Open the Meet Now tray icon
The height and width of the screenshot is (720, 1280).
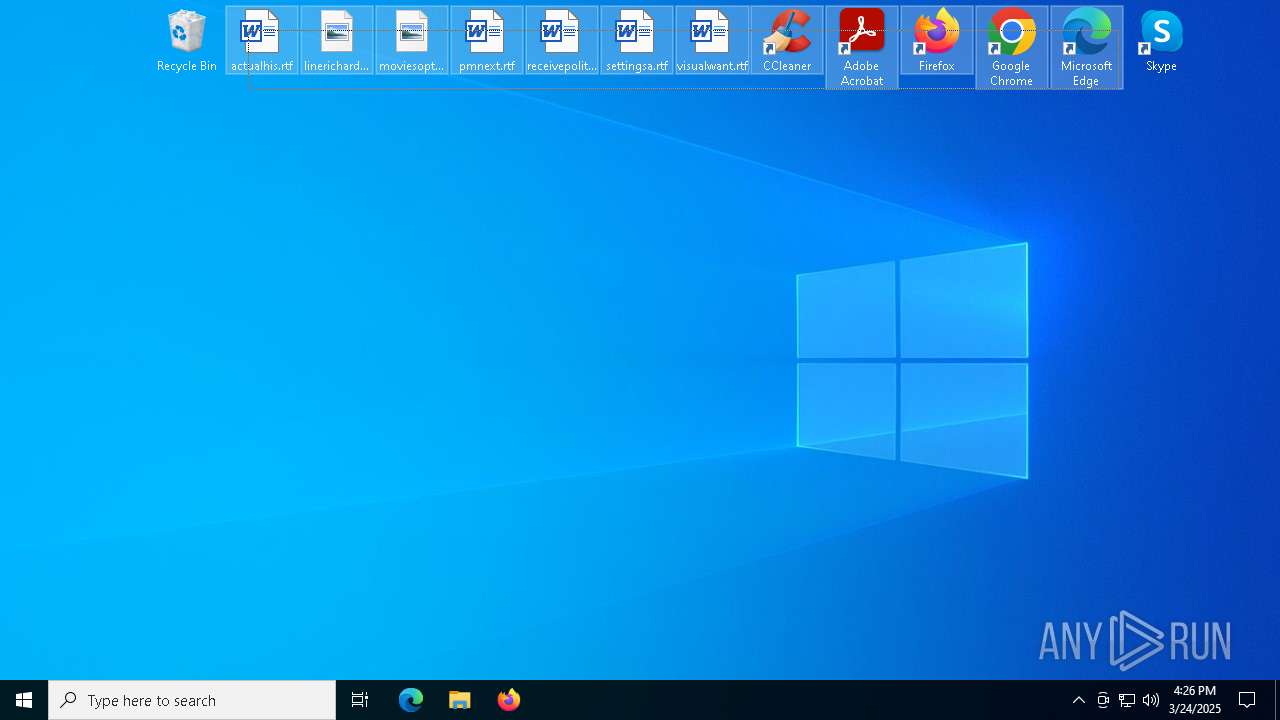[x=1103, y=700]
